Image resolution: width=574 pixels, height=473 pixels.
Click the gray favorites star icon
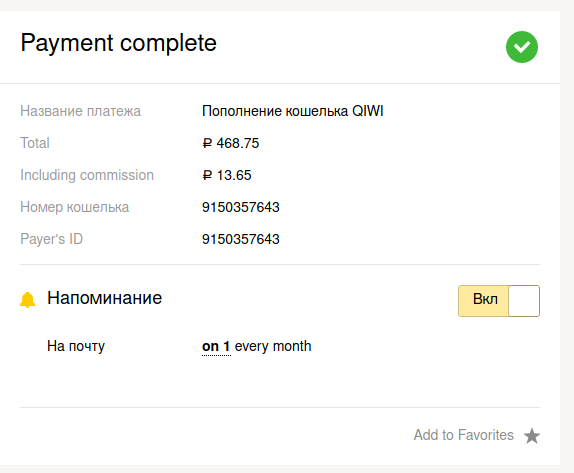[x=532, y=436]
